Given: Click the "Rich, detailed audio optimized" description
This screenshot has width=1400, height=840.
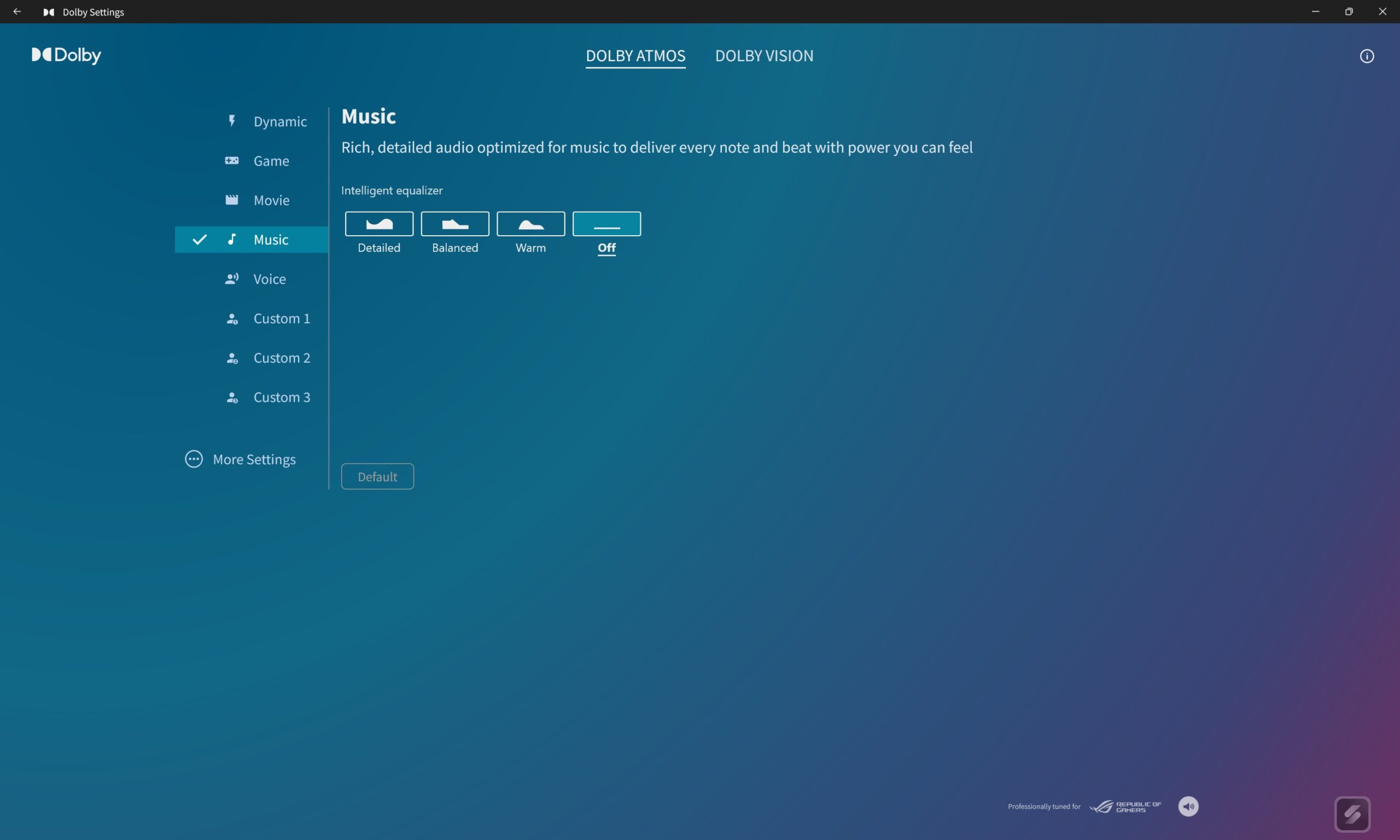Looking at the screenshot, I should click(657, 147).
